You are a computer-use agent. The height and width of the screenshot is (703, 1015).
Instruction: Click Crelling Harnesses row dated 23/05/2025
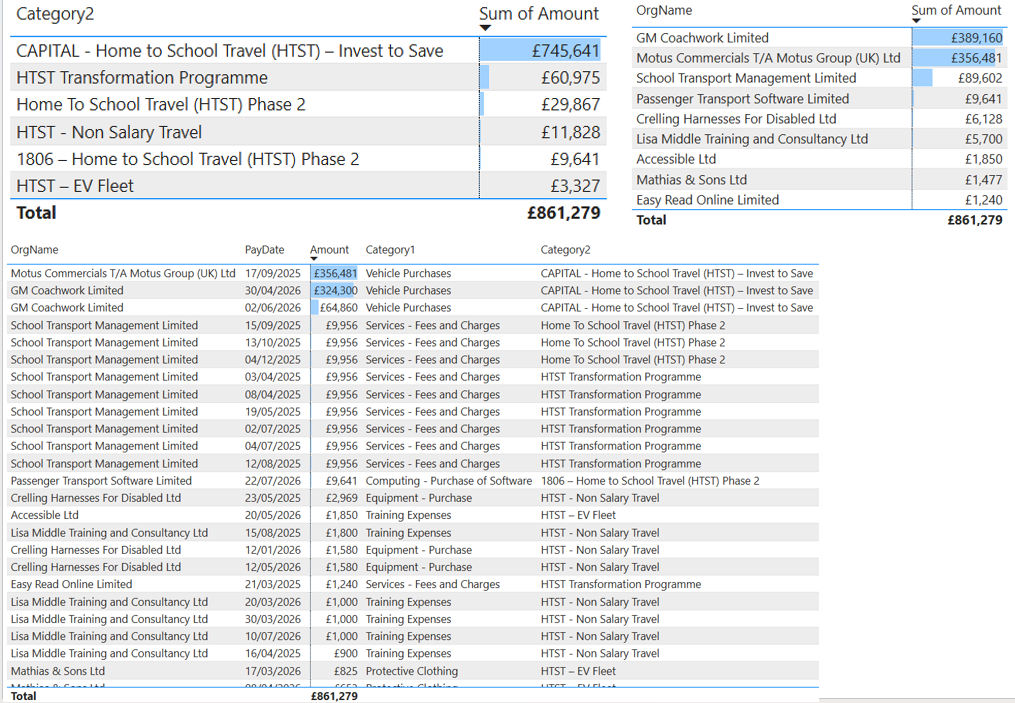(413, 498)
